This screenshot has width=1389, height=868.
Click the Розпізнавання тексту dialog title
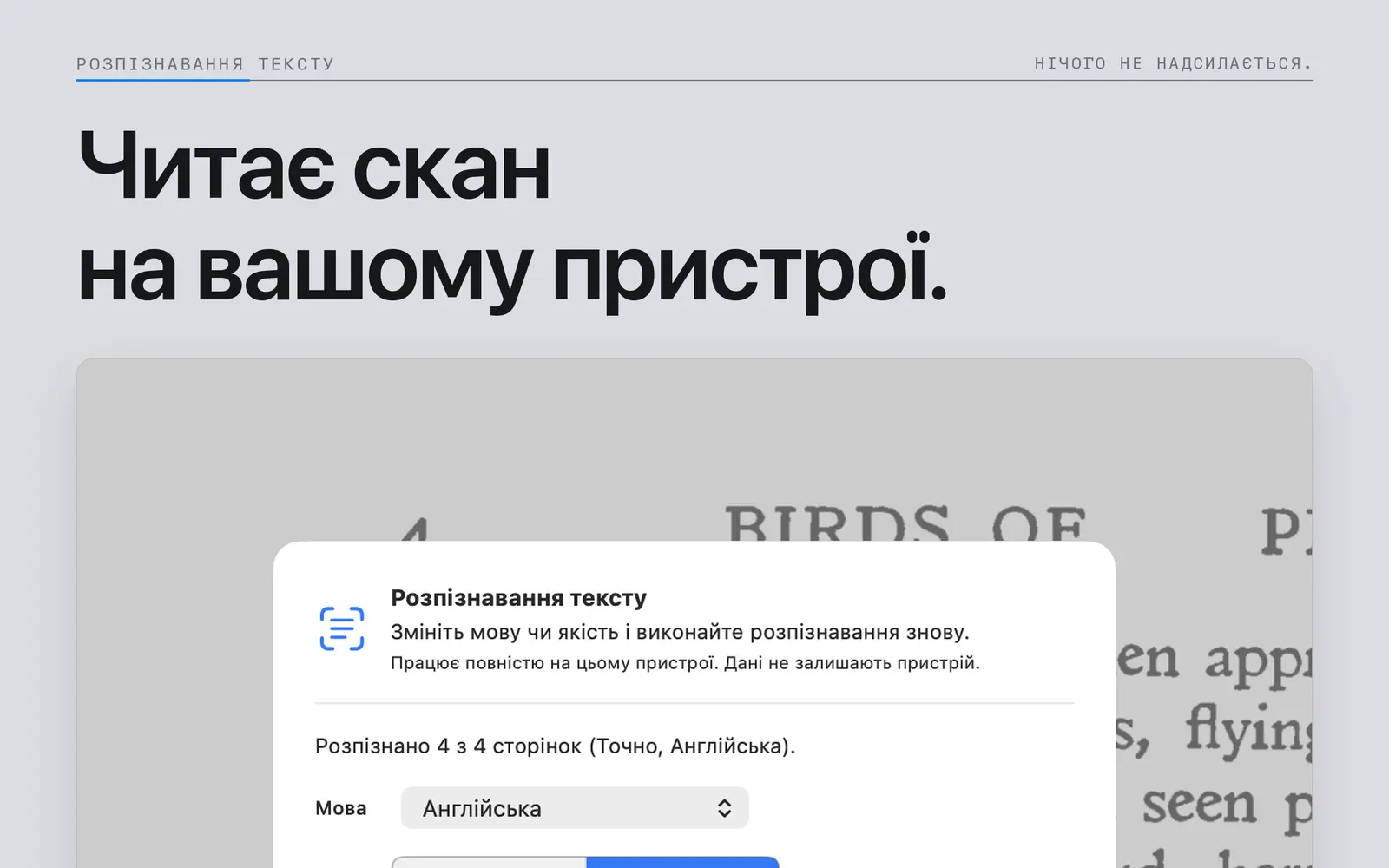pyautogui.click(x=518, y=598)
